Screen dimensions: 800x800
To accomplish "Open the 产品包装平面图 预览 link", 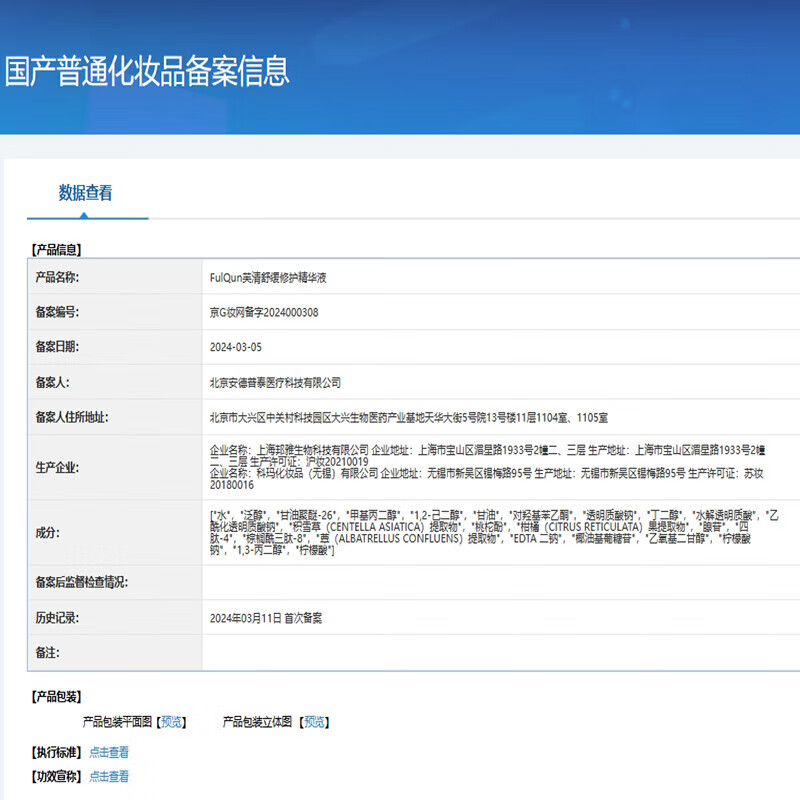I will click(170, 721).
